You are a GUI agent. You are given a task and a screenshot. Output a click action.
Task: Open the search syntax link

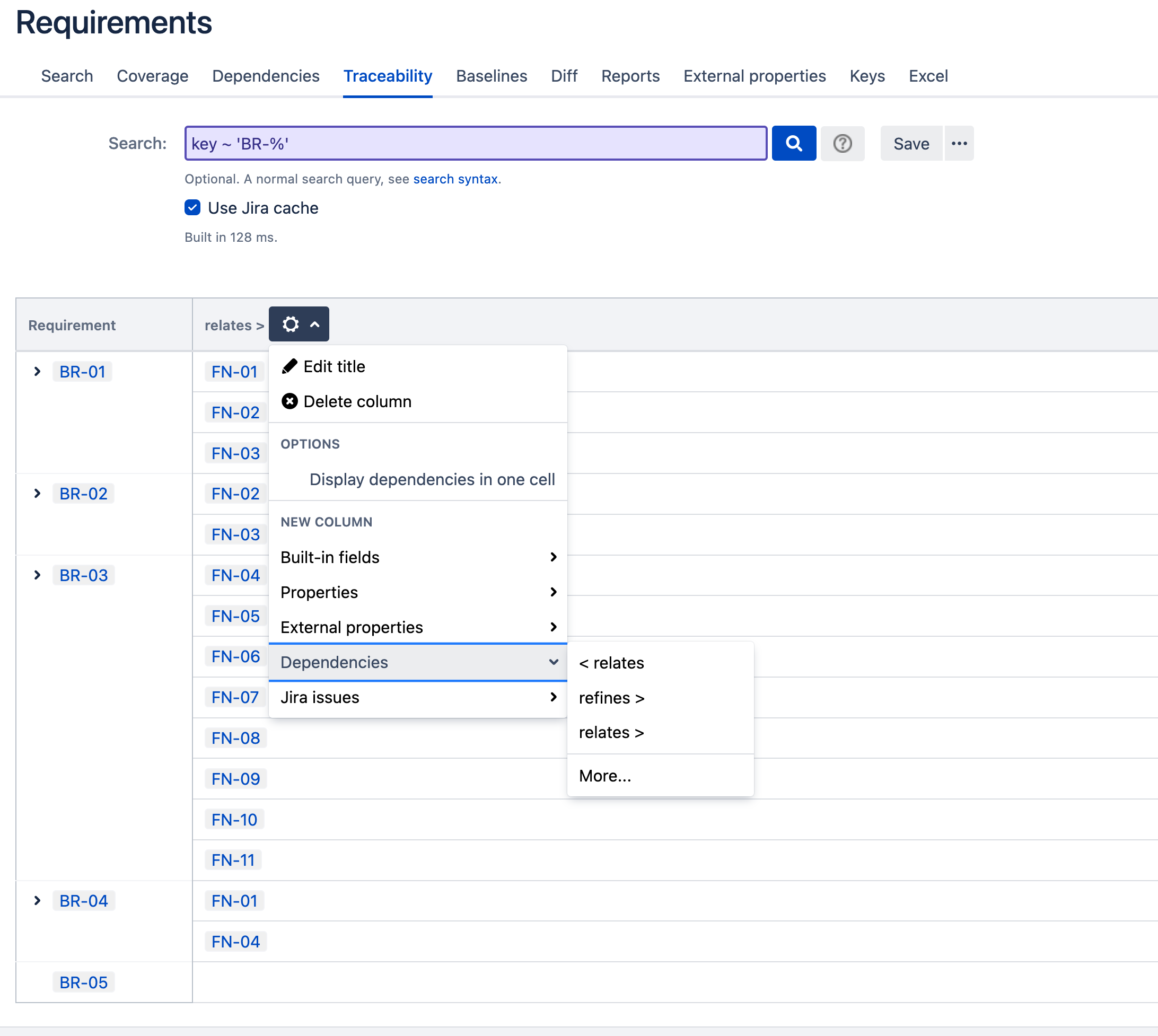tap(455, 179)
